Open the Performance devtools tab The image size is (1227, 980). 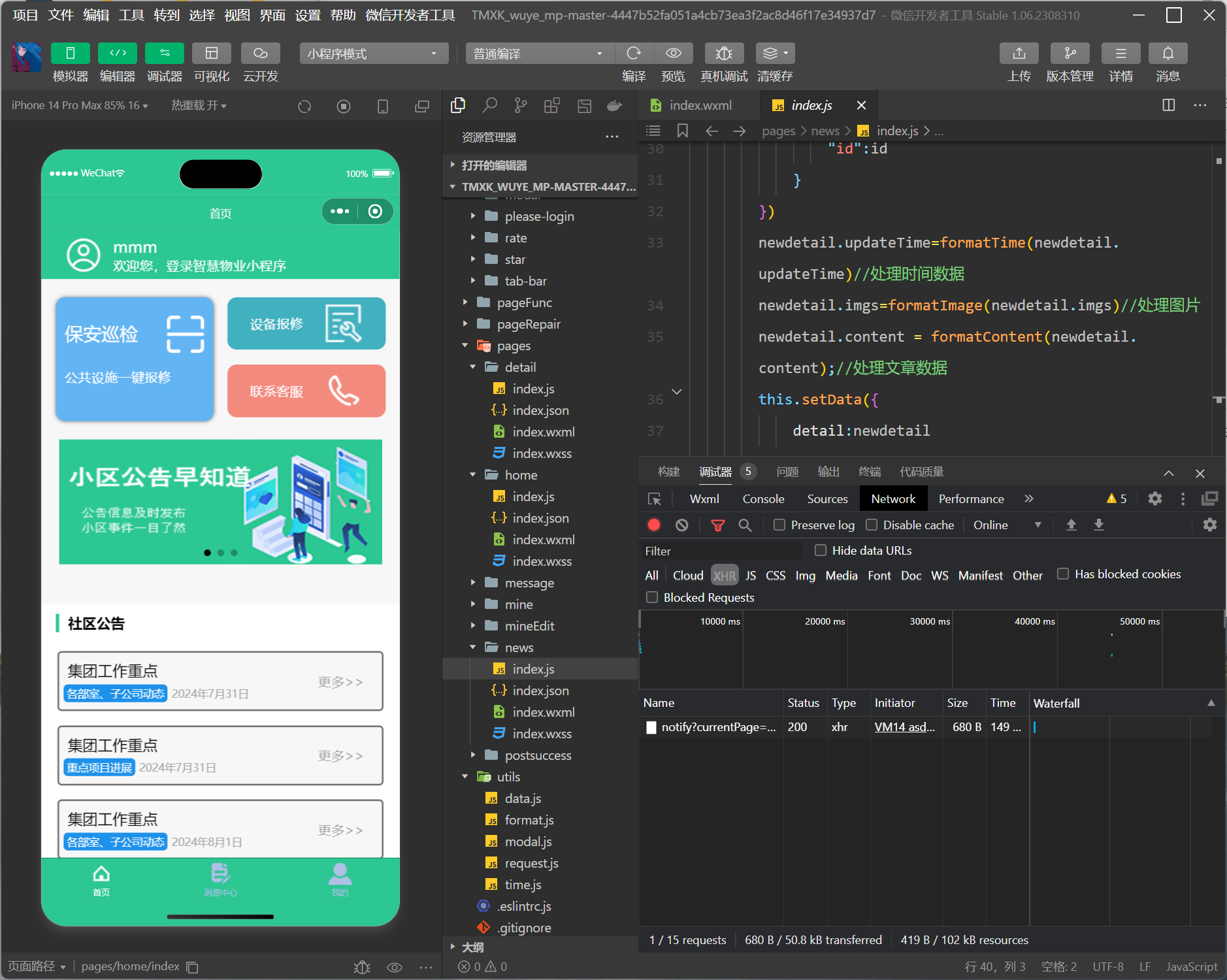[971, 498]
